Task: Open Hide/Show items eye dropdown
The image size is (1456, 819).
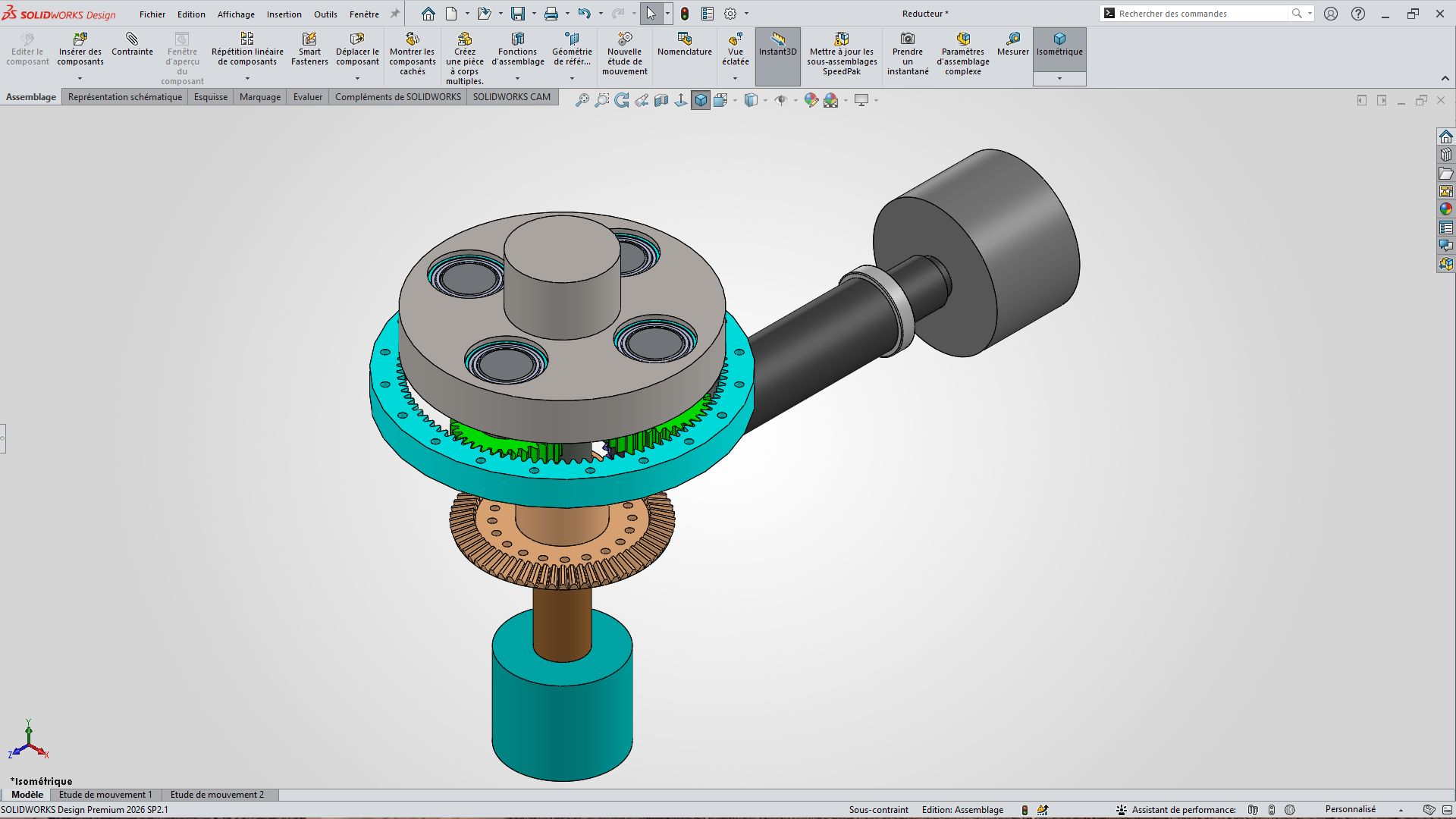Action: [795, 100]
